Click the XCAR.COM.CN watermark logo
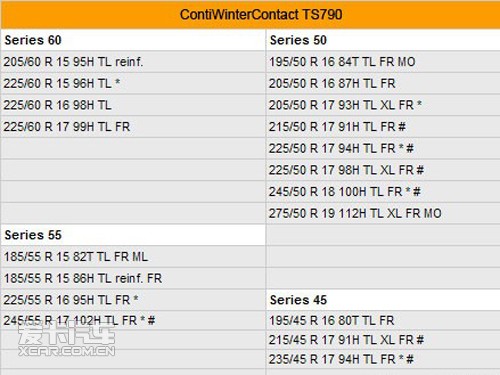 (x=67, y=339)
